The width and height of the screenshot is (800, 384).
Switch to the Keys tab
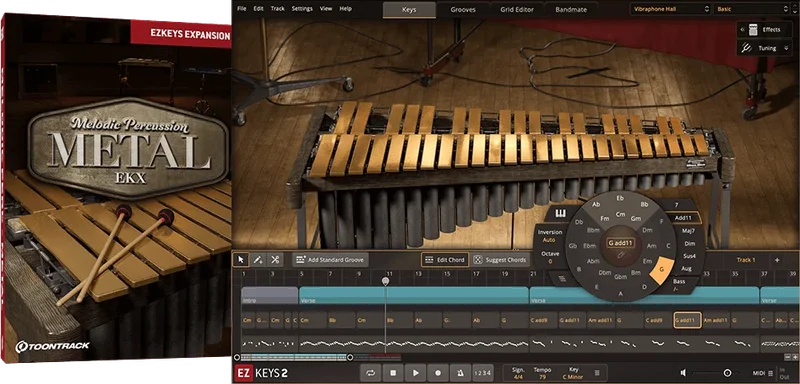pos(409,9)
